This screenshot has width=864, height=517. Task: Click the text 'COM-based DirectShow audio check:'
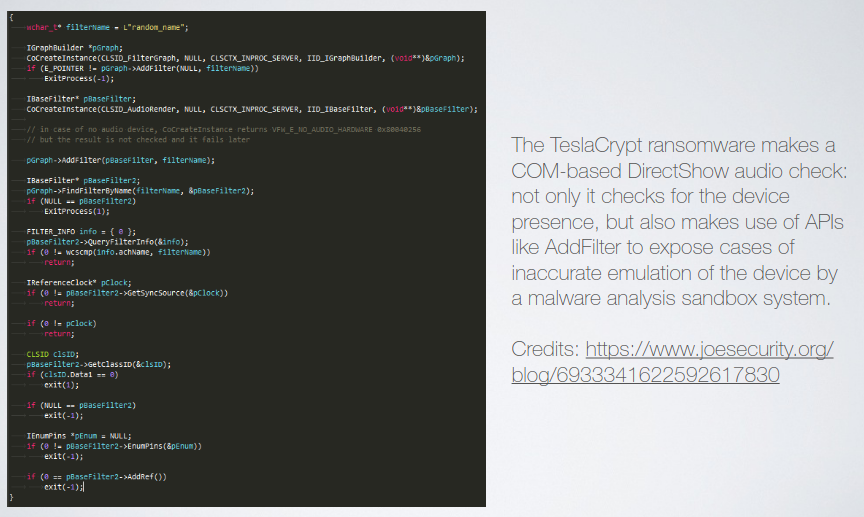click(x=679, y=171)
